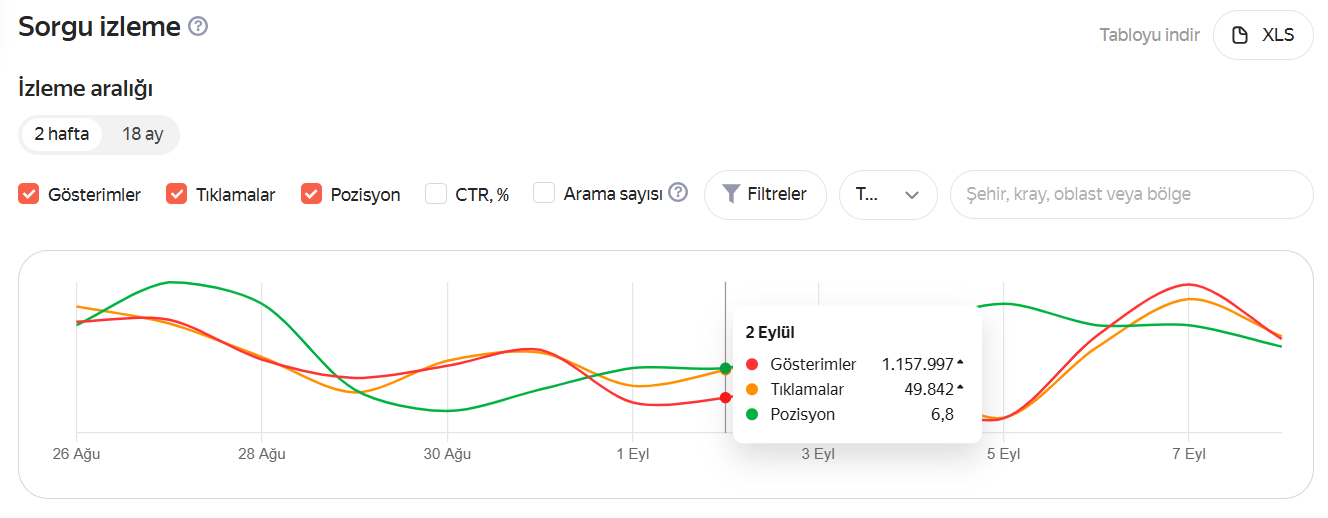Open the Filtreler button
The image size is (1328, 518).
point(765,195)
